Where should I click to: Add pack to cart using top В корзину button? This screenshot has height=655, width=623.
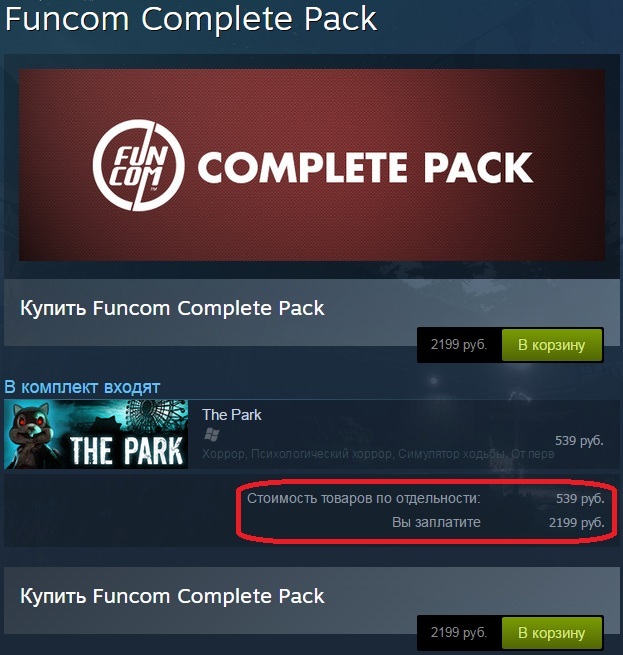tap(552, 345)
